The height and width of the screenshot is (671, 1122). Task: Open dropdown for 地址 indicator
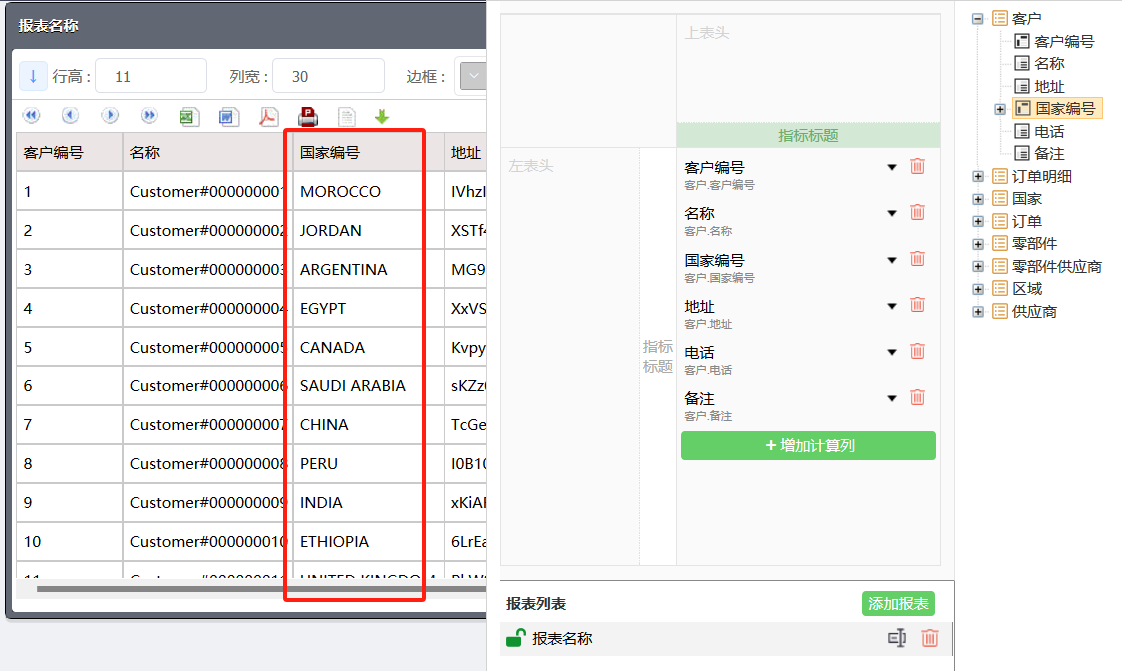pos(892,306)
